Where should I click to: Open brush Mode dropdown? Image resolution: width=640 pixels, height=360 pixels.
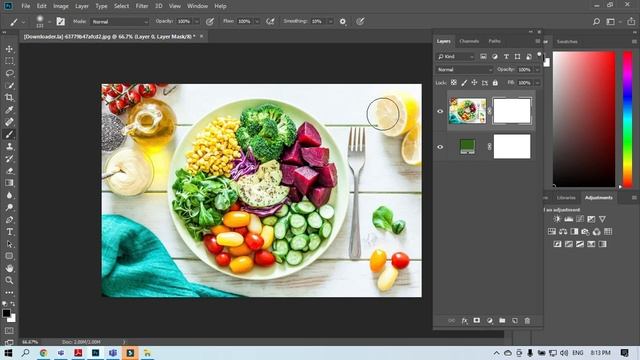tap(119, 22)
